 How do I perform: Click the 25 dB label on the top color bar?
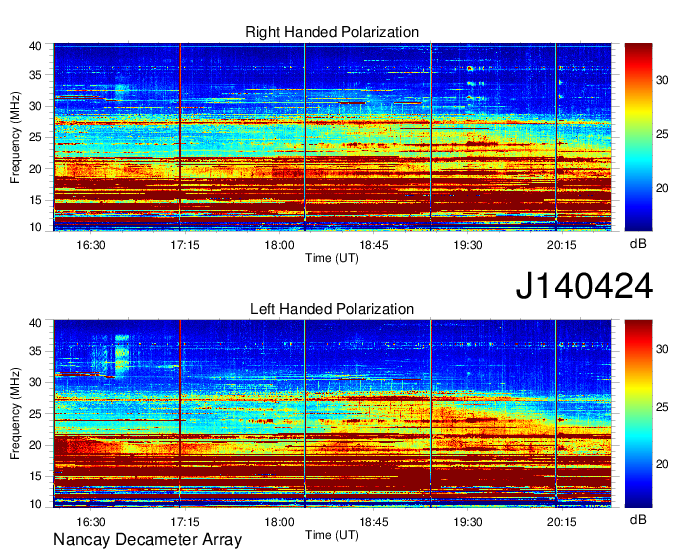[x=662, y=134]
